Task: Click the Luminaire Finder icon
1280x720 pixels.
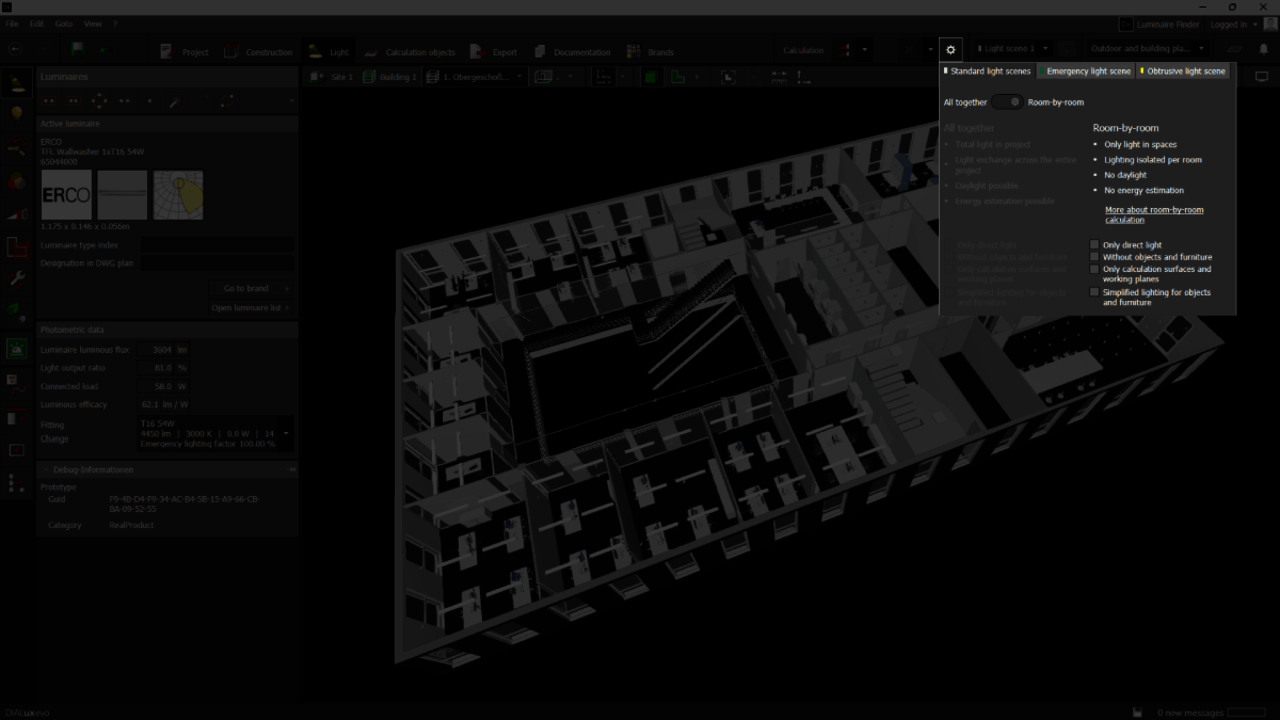Action: 1126,24
